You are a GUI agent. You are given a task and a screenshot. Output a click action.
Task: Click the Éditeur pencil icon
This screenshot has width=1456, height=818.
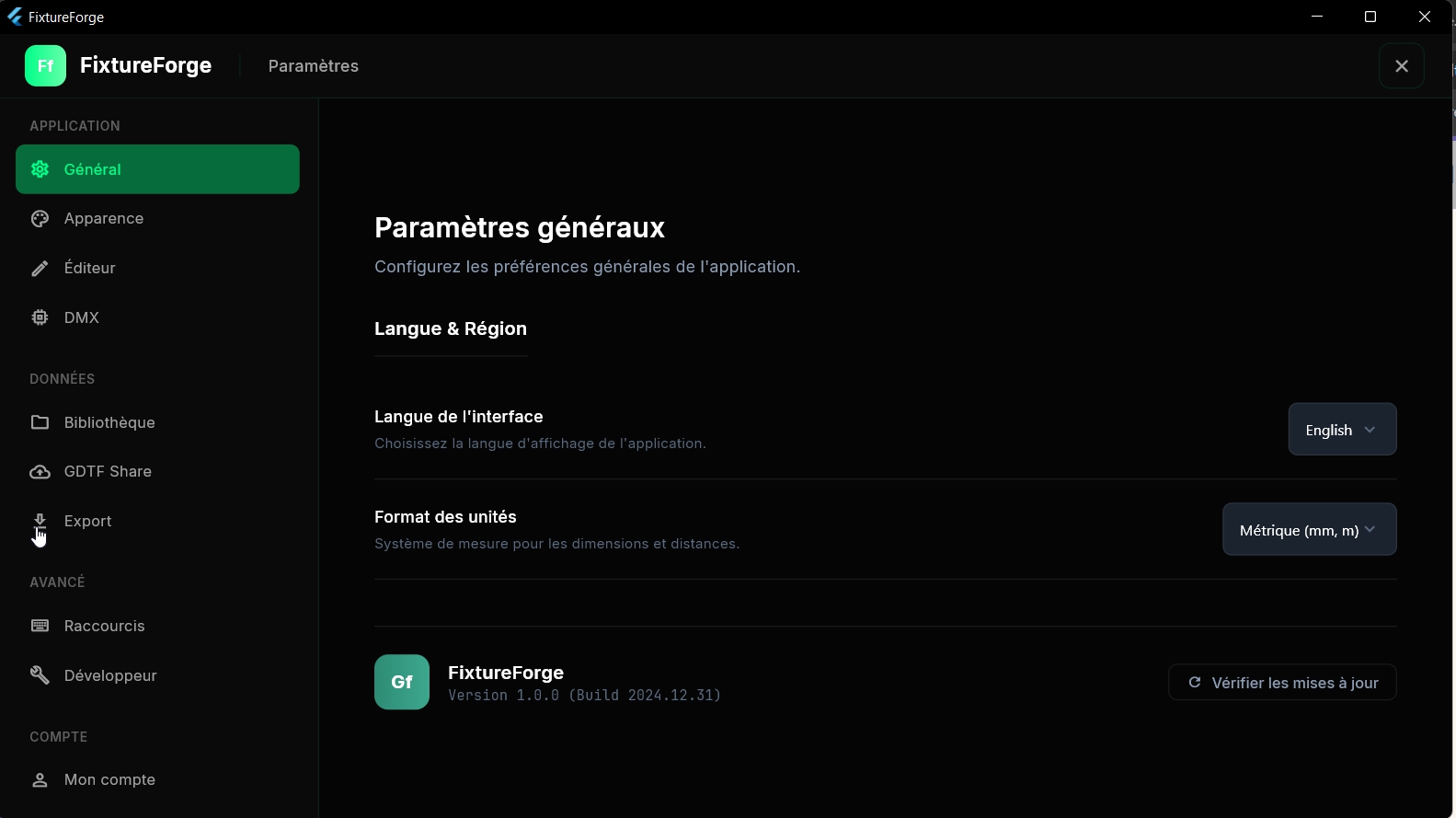pyautogui.click(x=40, y=268)
